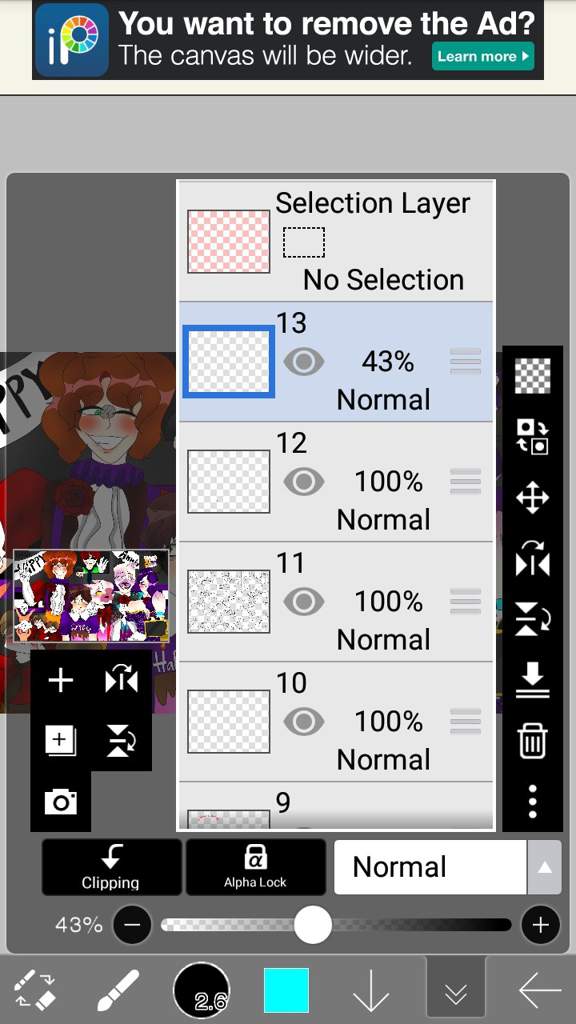Image resolution: width=576 pixels, height=1024 pixels.
Task: Clear the layer using the checkerboard icon
Action: point(532,376)
